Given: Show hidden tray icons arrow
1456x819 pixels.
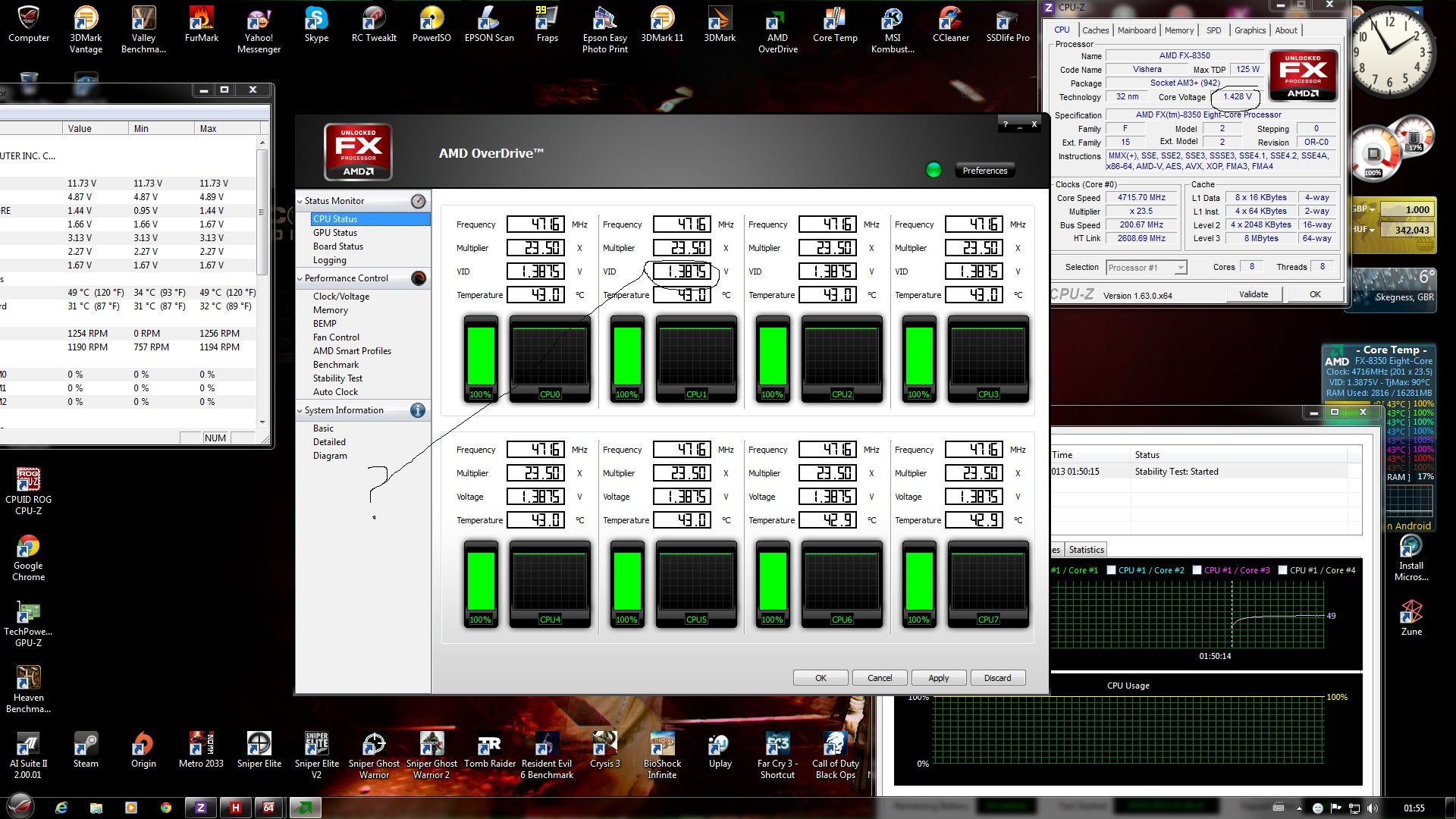Looking at the screenshot, I should (1299, 808).
